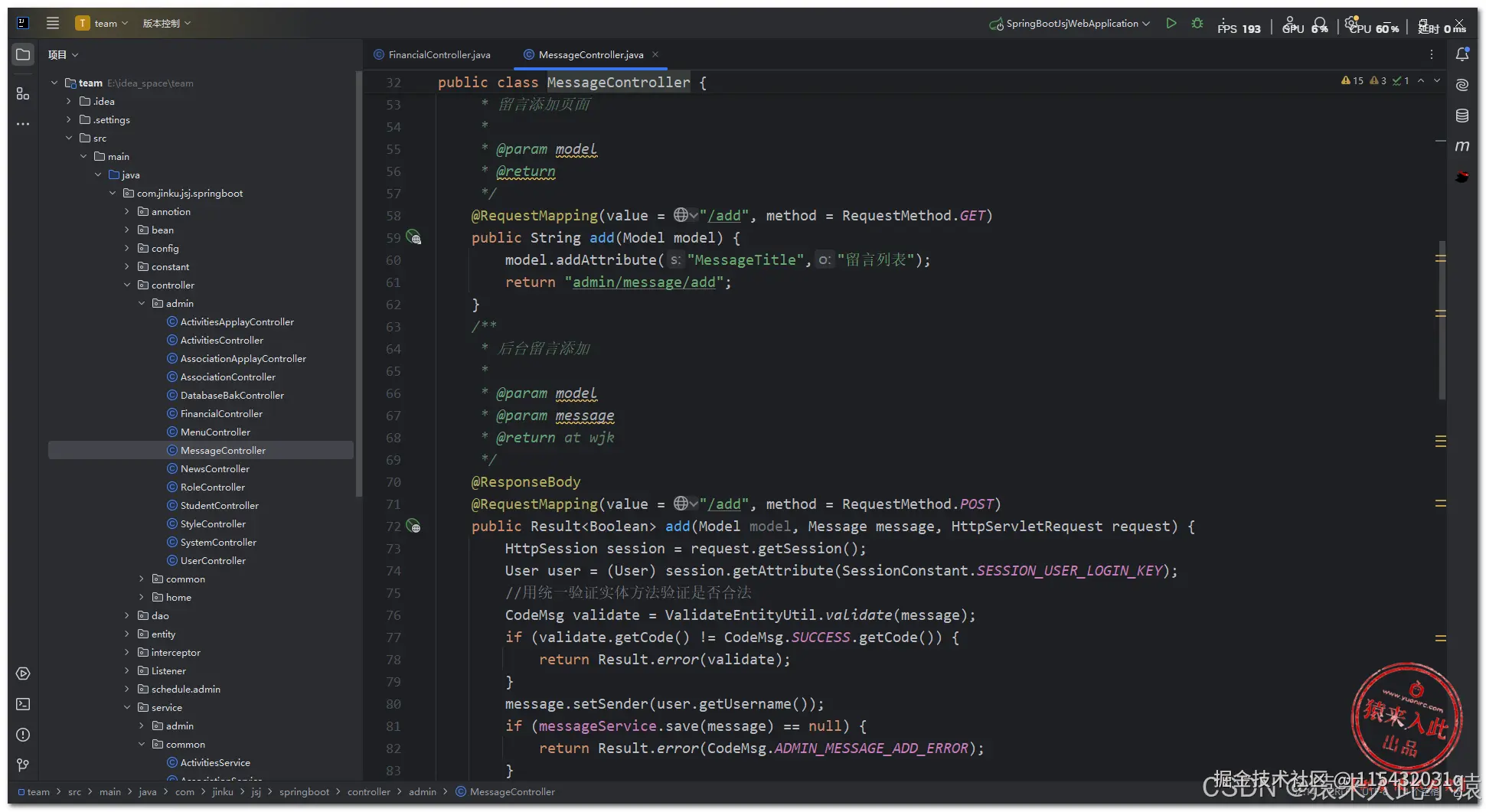Image resolution: width=1486 pixels, height=812 pixels.
Task: Open the main hamburger menu
Action: (x=53, y=23)
